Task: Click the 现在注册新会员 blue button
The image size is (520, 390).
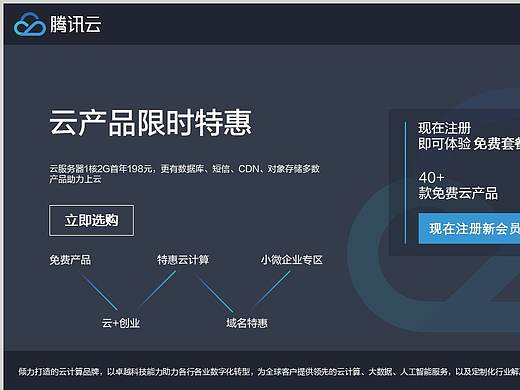Action: tap(469, 229)
